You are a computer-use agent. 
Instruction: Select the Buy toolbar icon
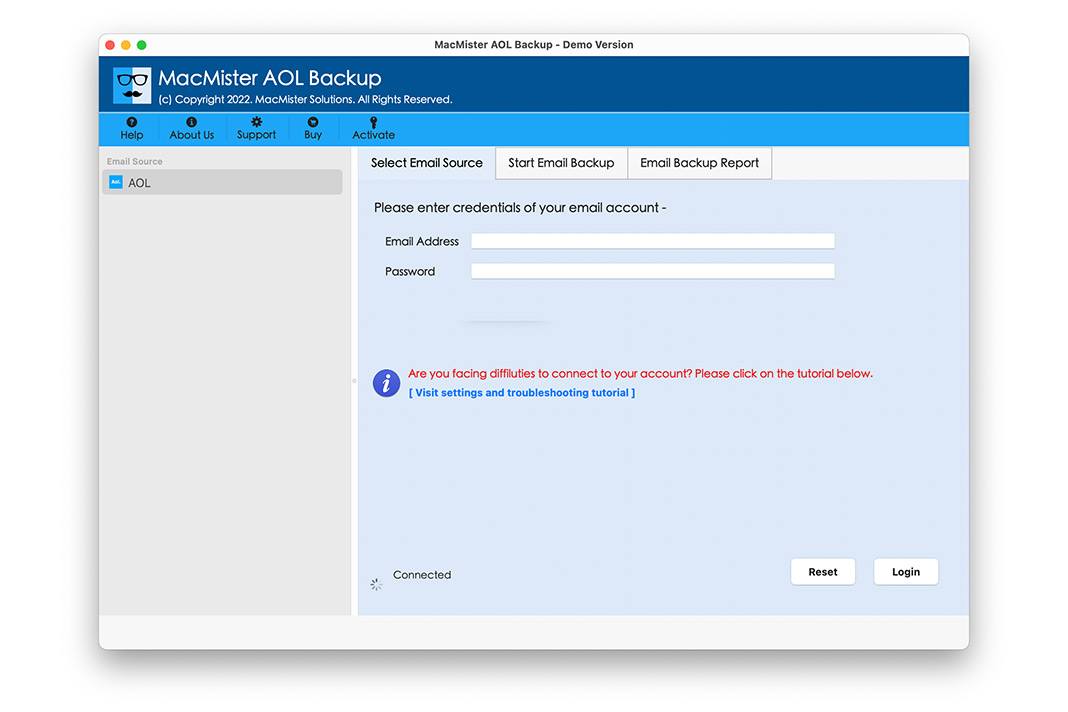(x=313, y=122)
